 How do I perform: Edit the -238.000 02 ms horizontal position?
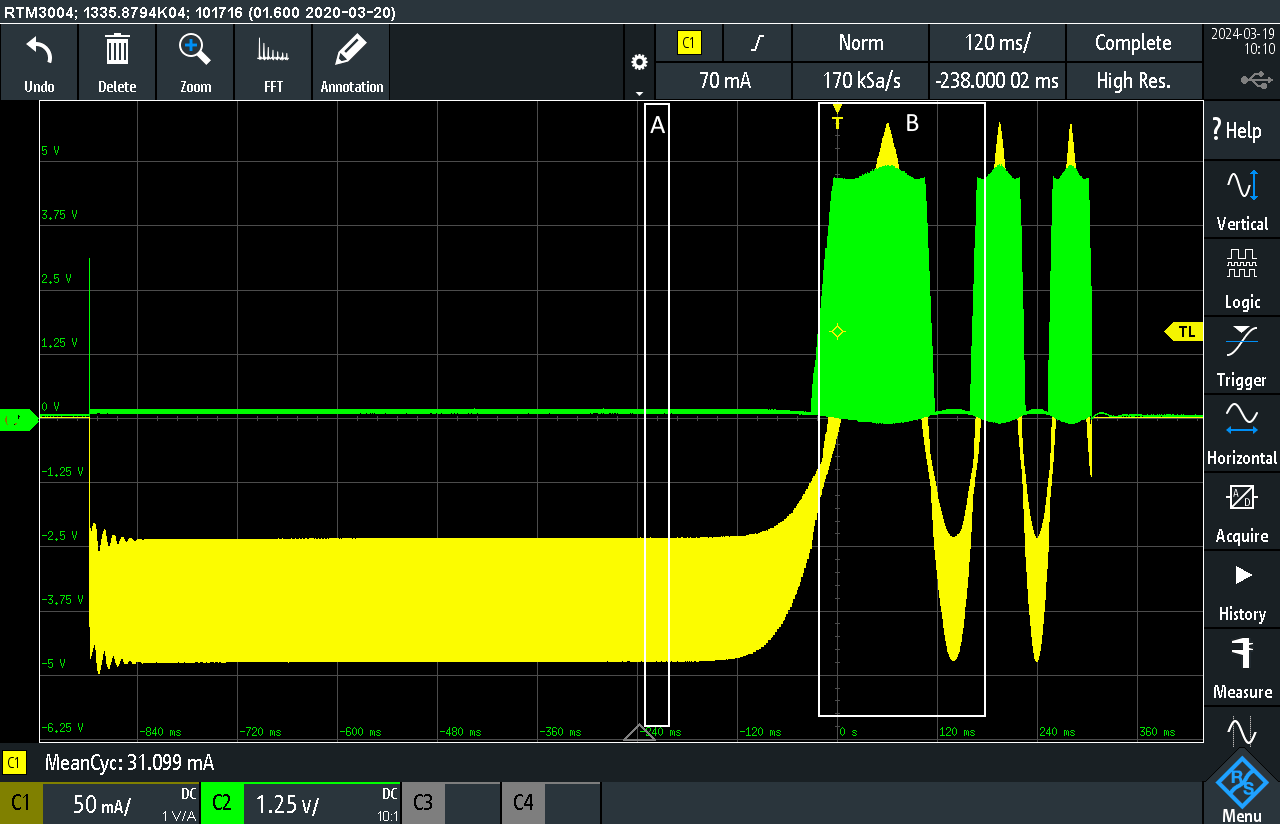pos(997,81)
